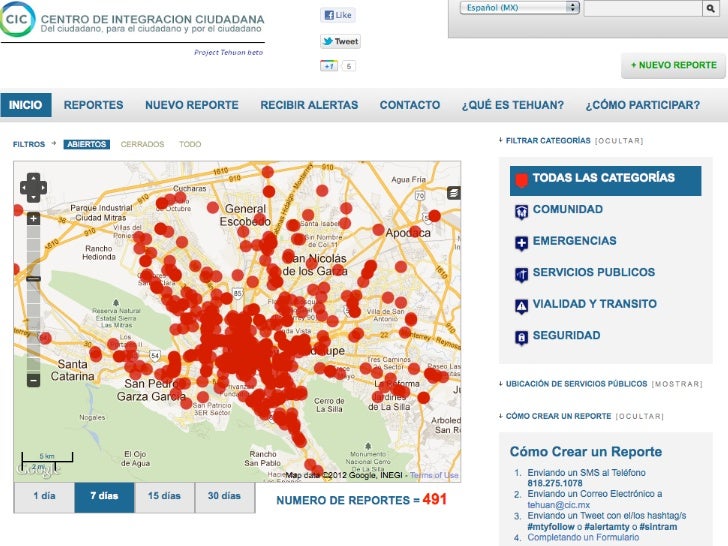
Task: Open the ¿Cómo Participar? page
Action: (643, 105)
